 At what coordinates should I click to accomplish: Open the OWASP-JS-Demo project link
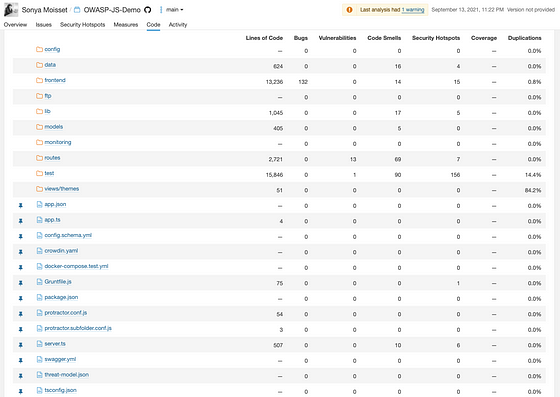112,10
